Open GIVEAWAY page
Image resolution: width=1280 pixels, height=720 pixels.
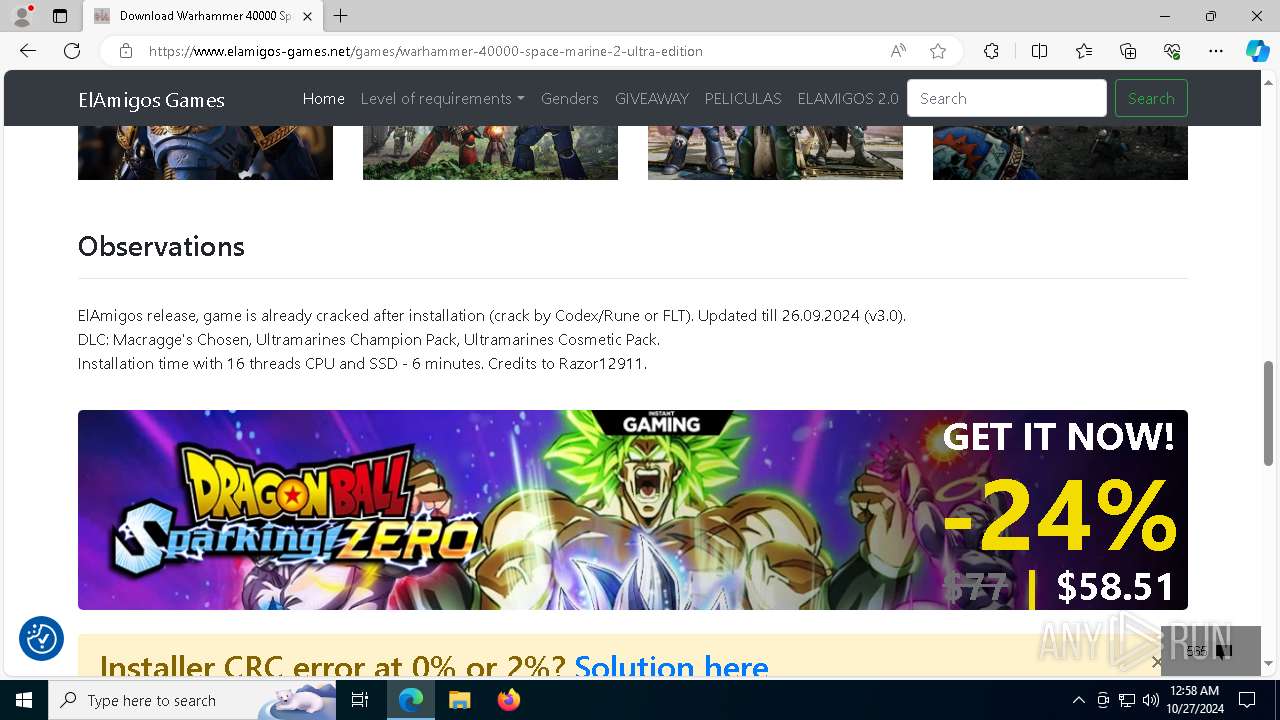651,98
